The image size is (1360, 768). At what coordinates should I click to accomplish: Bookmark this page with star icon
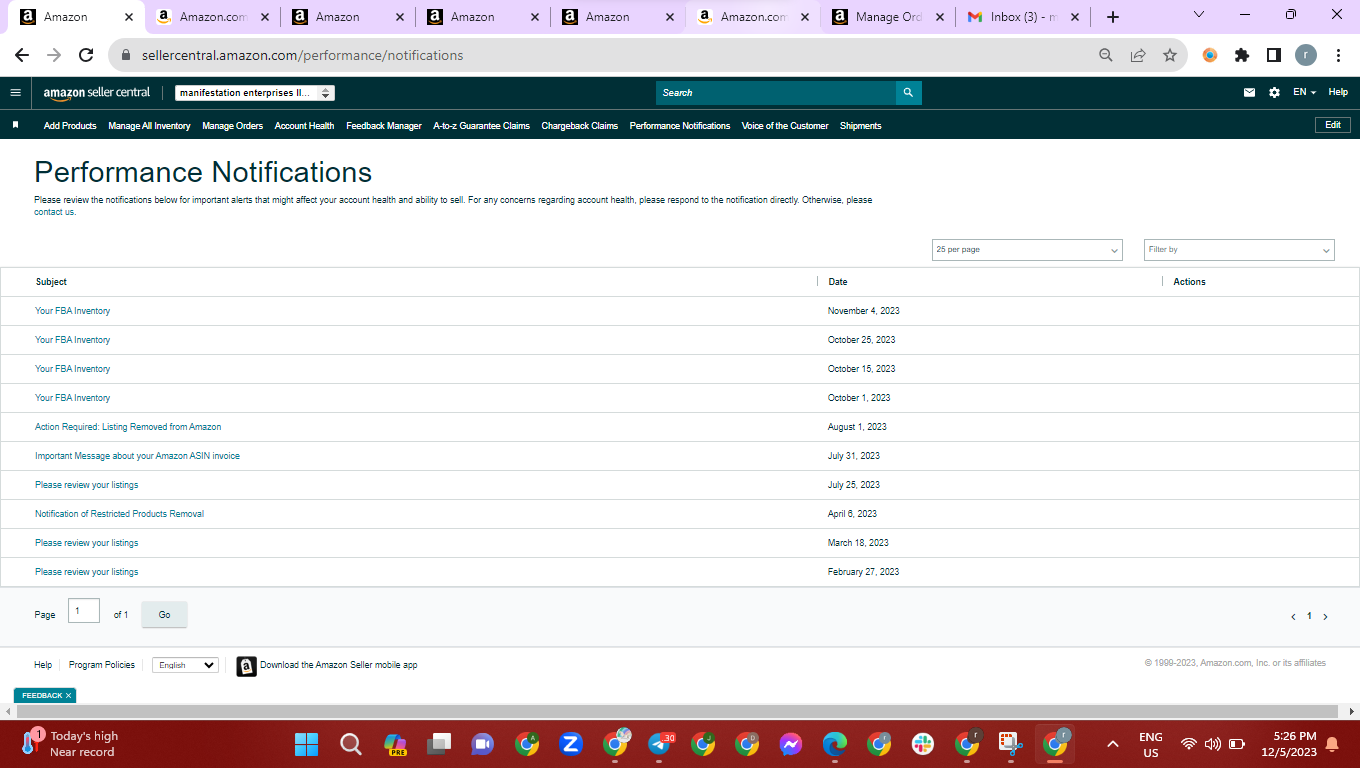coord(1169,56)
